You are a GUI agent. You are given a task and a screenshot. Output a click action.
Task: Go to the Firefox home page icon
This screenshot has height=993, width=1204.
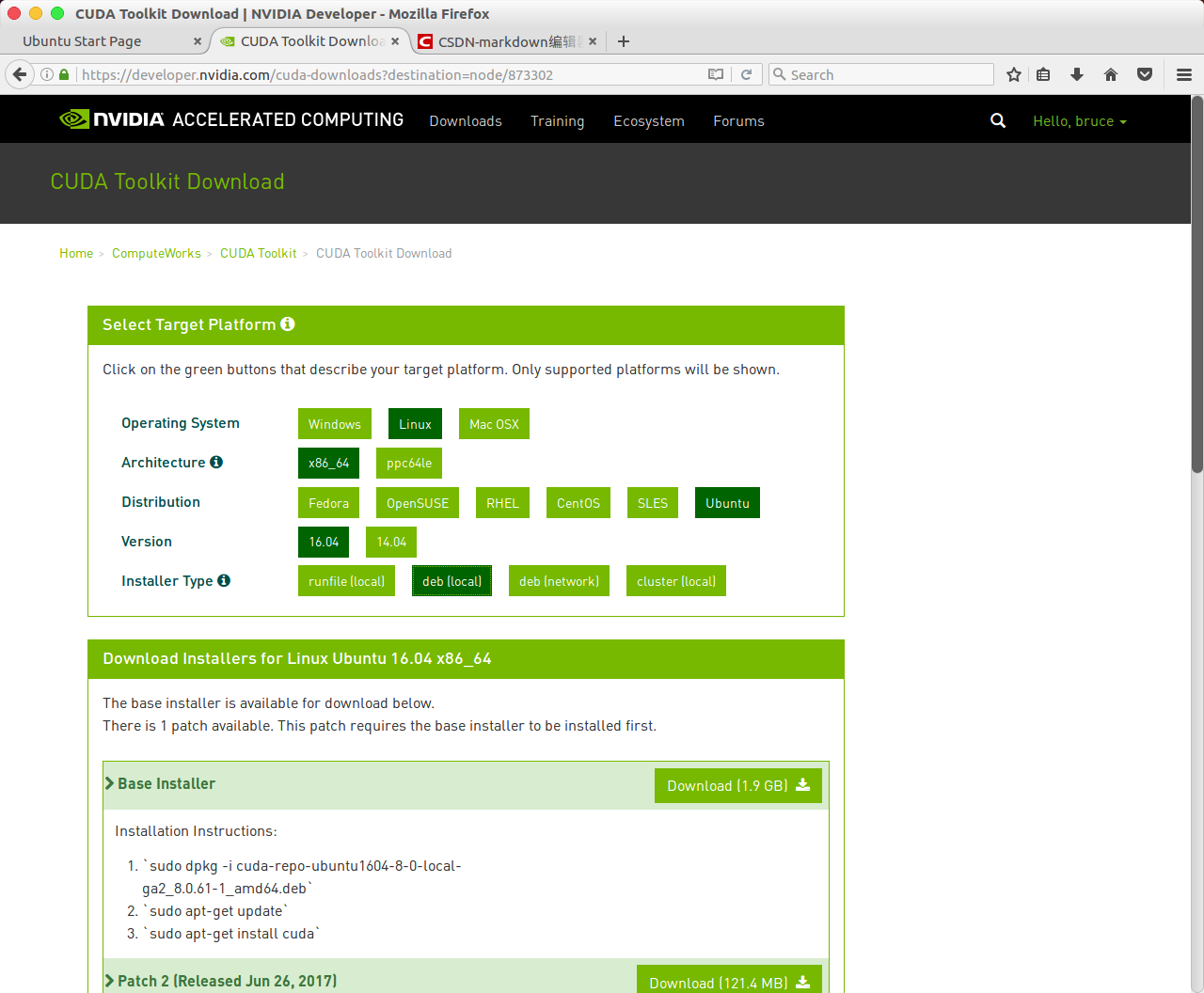pos(1111,74)
